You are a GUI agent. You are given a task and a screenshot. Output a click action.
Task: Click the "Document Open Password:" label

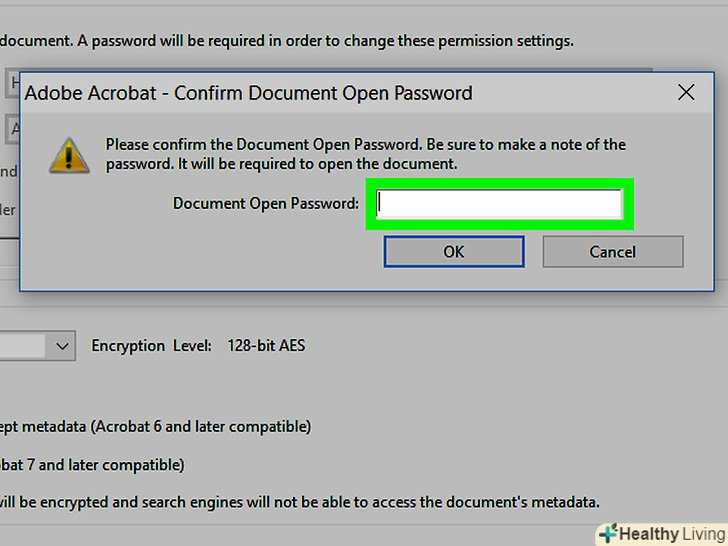[x=265, y=203]
